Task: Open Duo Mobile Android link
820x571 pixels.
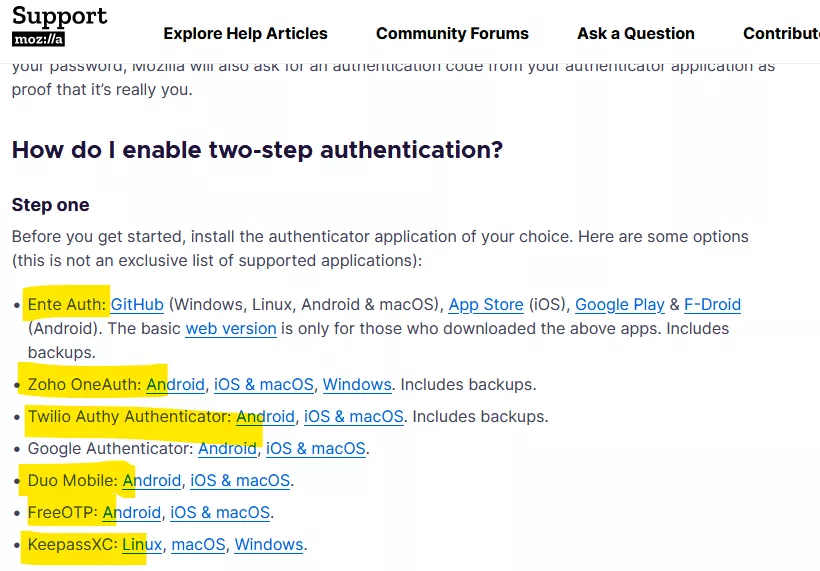Action: (x=152, y=480)
